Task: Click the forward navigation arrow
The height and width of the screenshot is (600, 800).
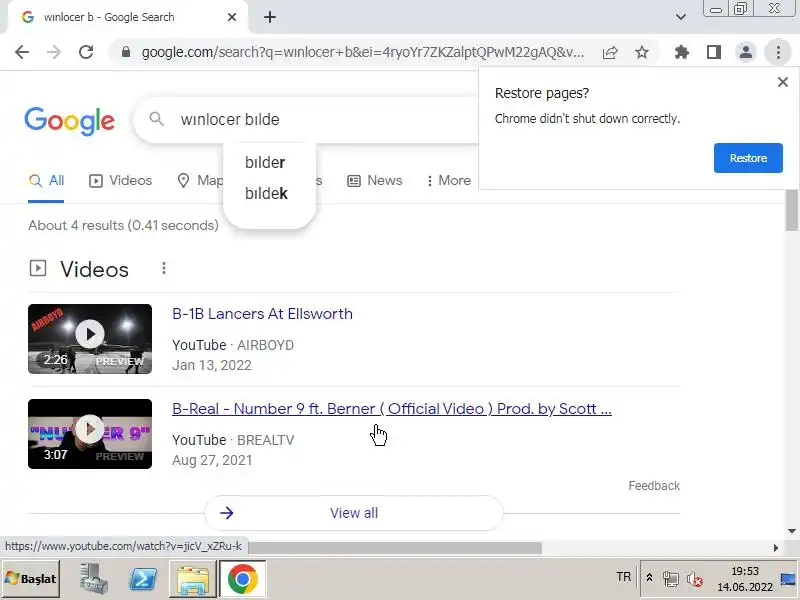Action: pyautogui.click(x=54, y=52)
